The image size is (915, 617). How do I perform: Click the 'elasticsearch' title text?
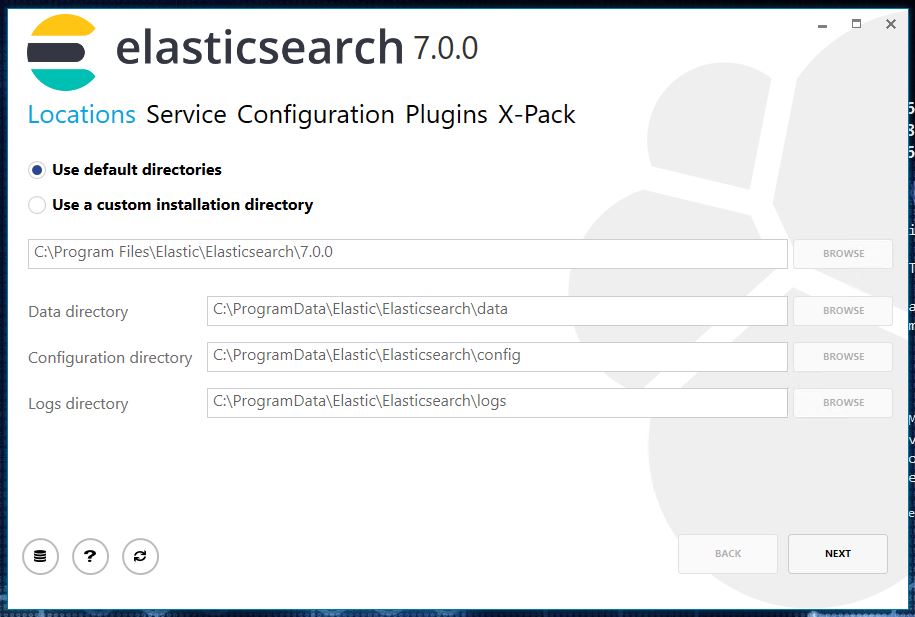click(260, 47)
